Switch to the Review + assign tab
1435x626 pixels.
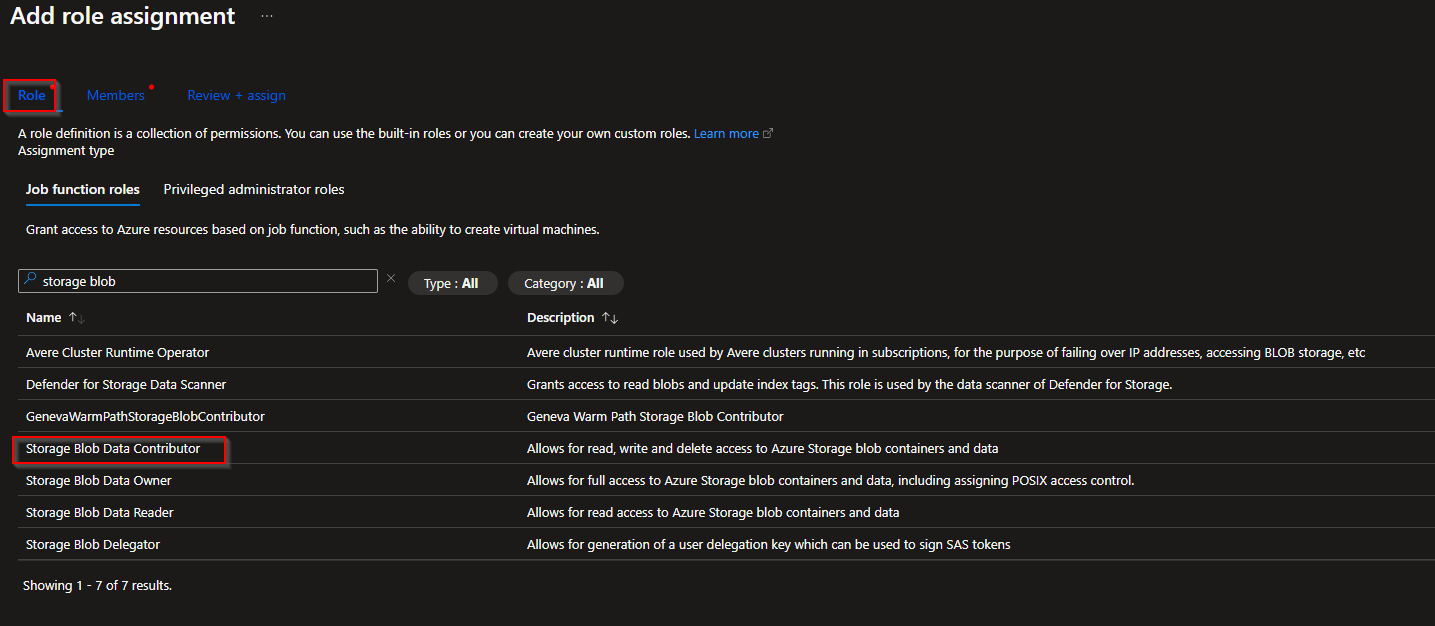click(x=236, y=95)
